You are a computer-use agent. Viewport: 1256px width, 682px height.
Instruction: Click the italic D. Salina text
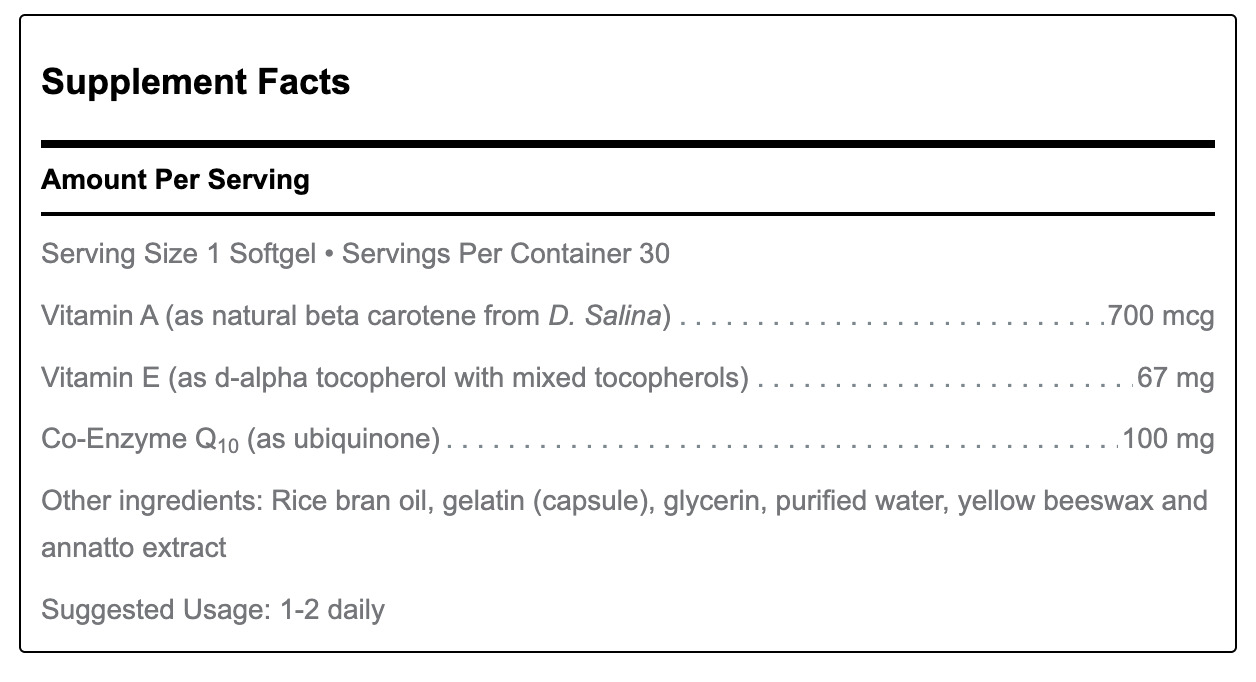[606, 317]
